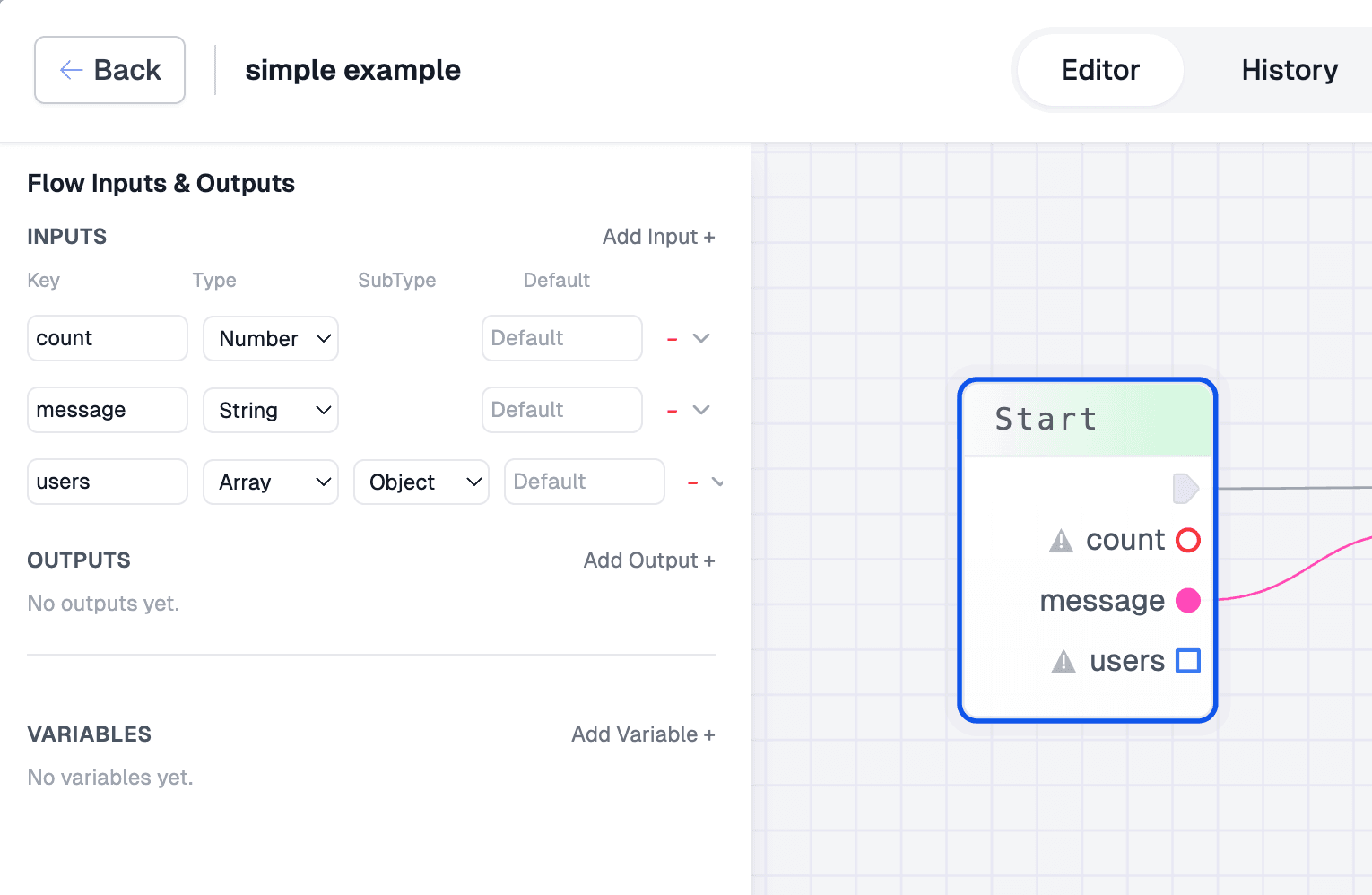Open the String type dropdown for message

(x=270, y=410)
